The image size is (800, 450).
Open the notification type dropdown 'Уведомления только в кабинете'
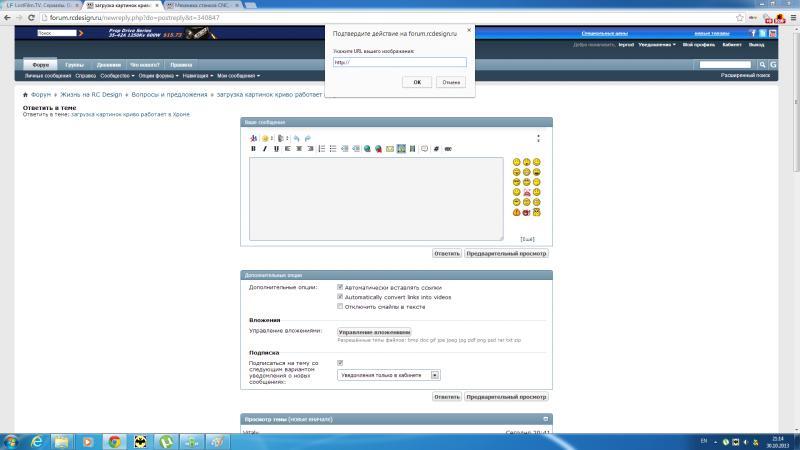(x=388, y=375)
